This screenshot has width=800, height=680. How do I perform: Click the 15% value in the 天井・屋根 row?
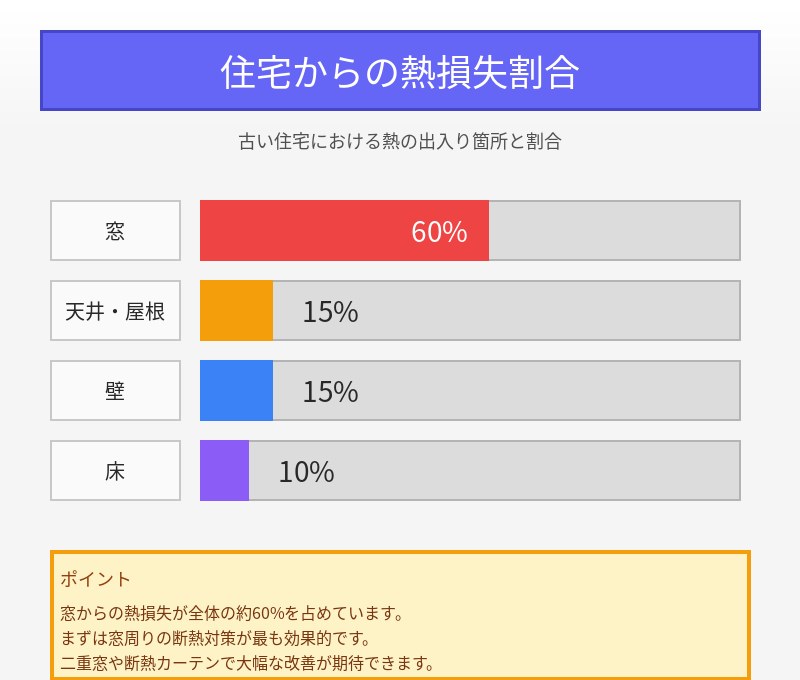pos(330,312)
